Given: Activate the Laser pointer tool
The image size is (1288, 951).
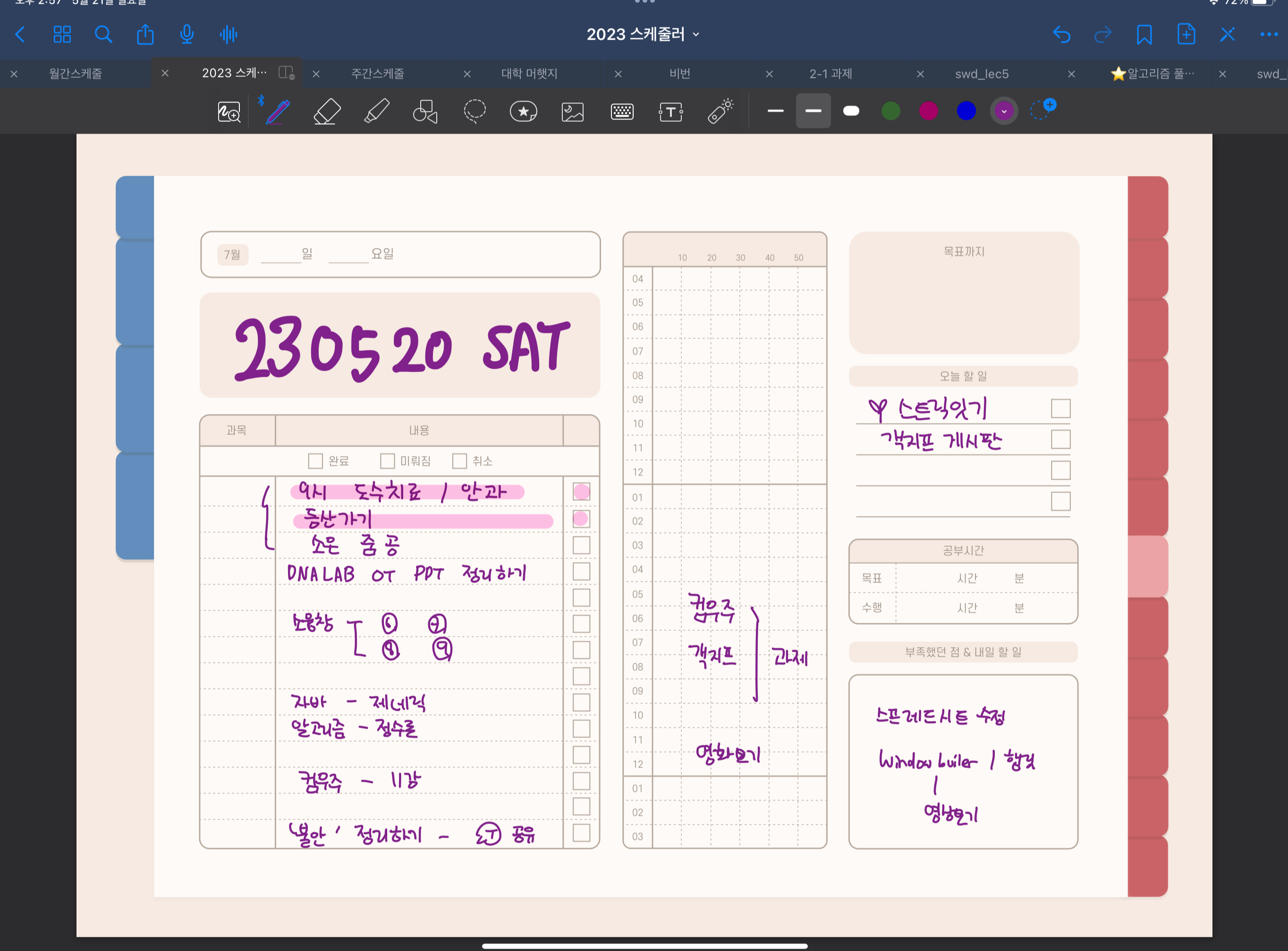Looking at the screenshot, I should (720, 111).
